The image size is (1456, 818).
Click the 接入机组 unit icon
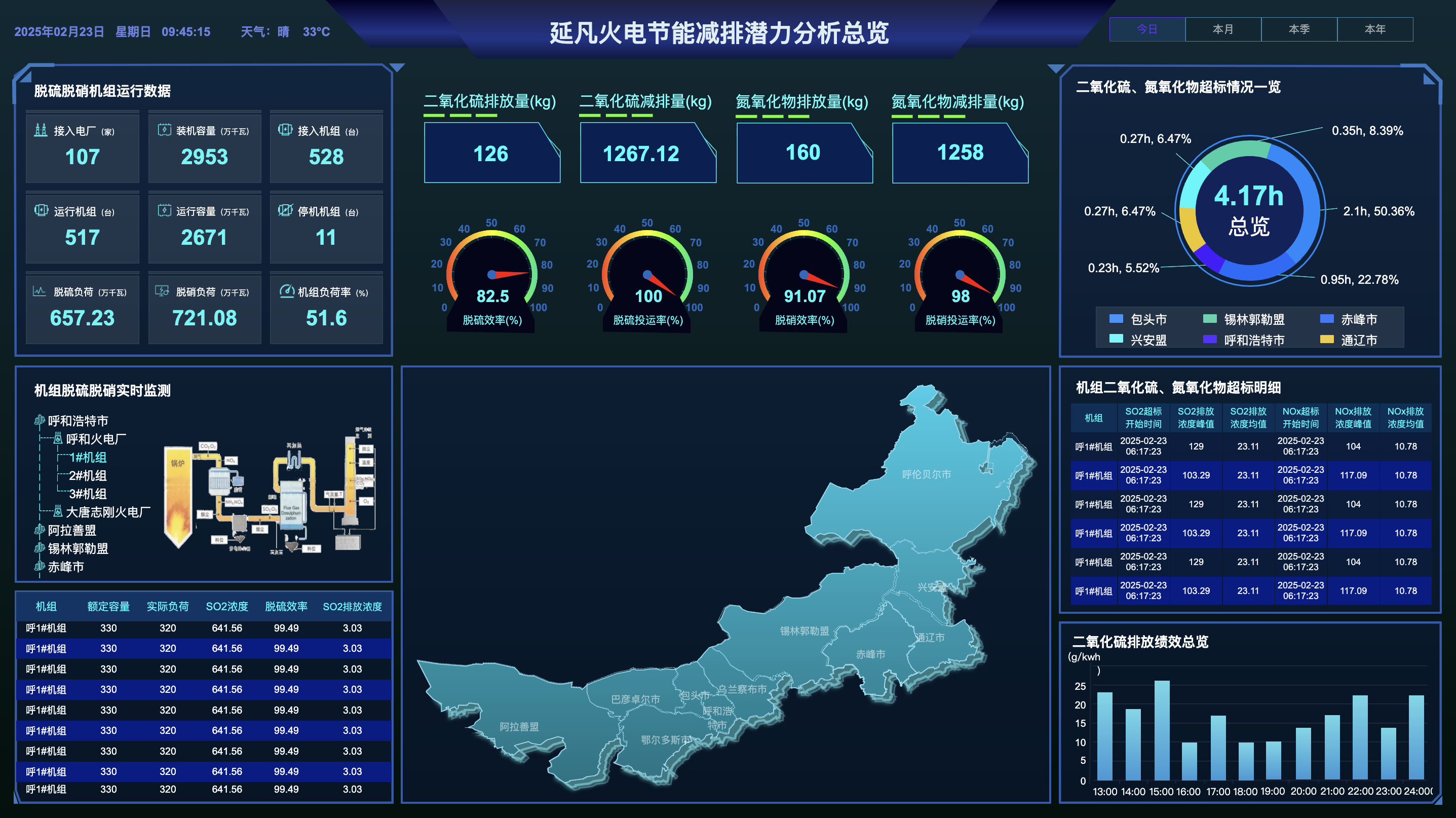(285, 130)
